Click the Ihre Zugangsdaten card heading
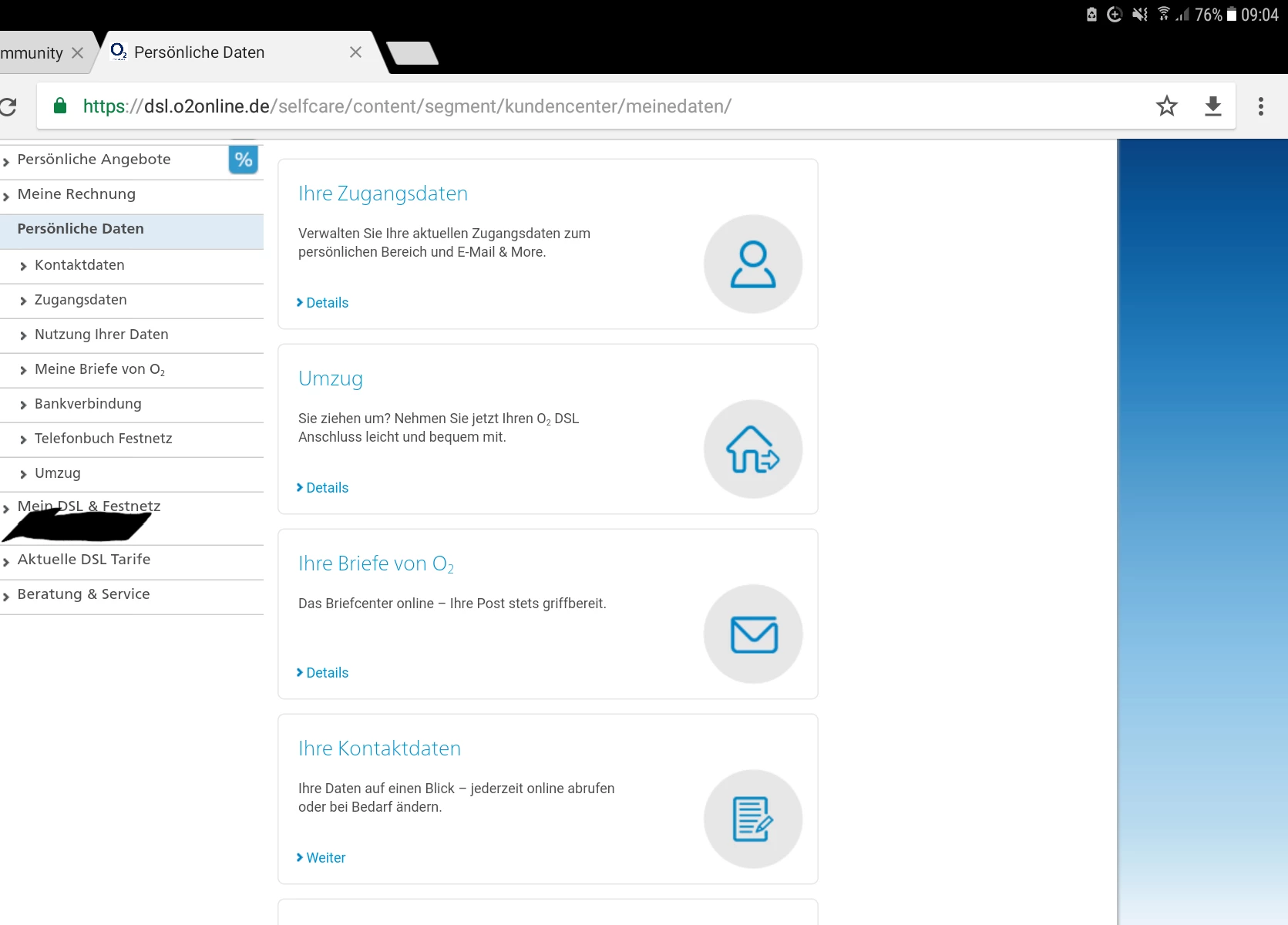This screenshot has height=925, width=1288. click(383, 193)
